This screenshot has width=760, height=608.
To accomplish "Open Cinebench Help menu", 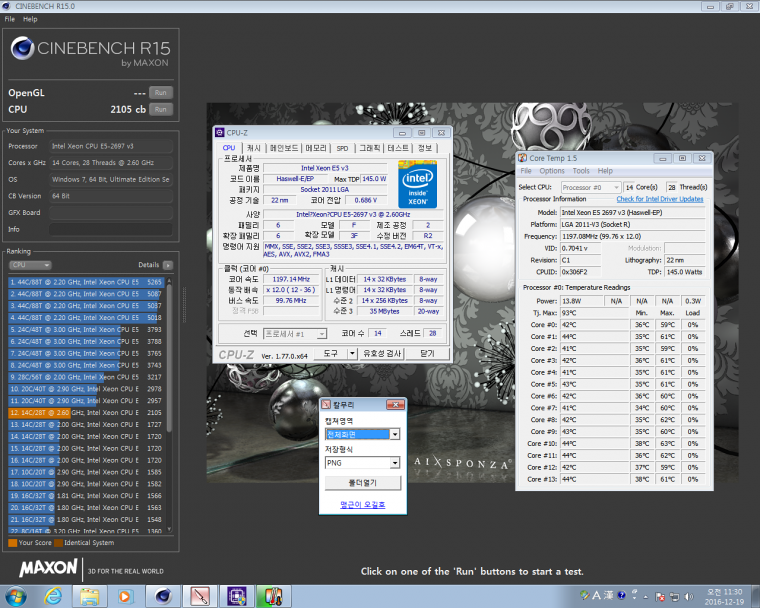I will (x=30, y=19).
